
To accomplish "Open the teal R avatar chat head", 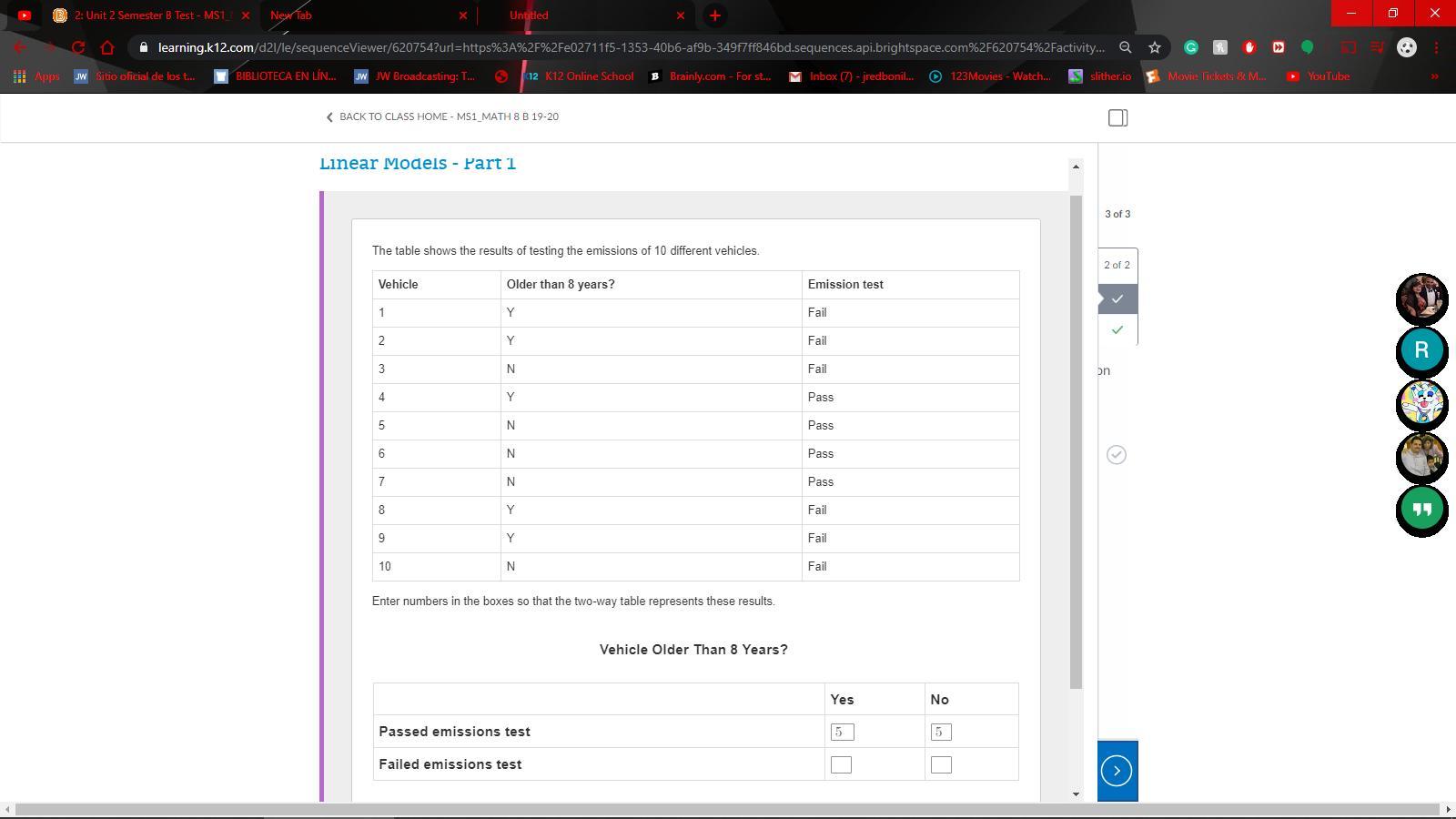I will [1422, 351].
